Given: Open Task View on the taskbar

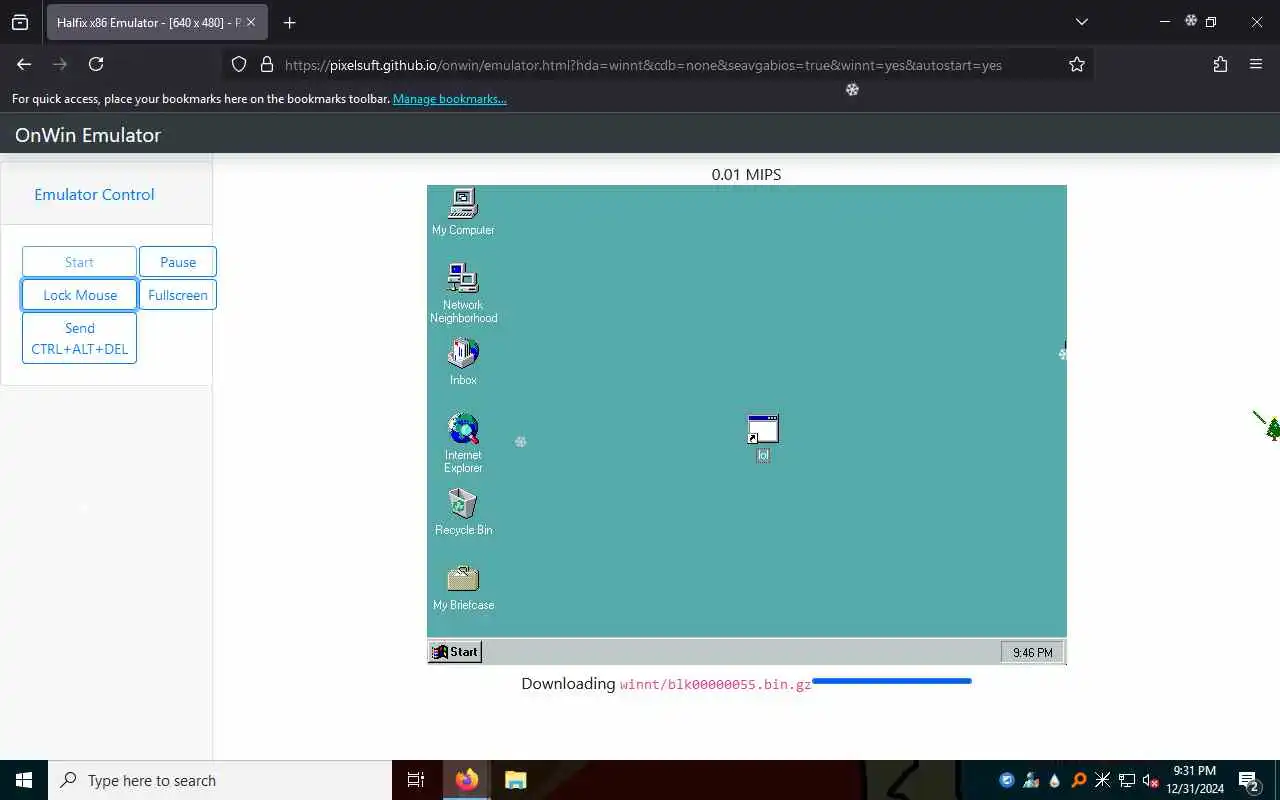Looking at the screenshot, I should coord(416,780).
